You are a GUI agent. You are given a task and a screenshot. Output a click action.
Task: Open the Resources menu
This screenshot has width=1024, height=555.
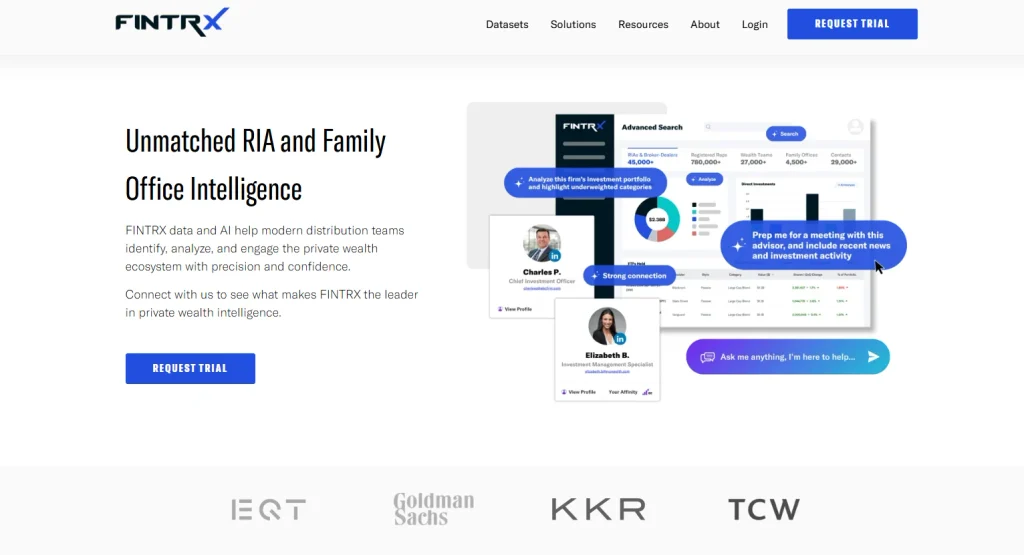[x=643, y=24]
